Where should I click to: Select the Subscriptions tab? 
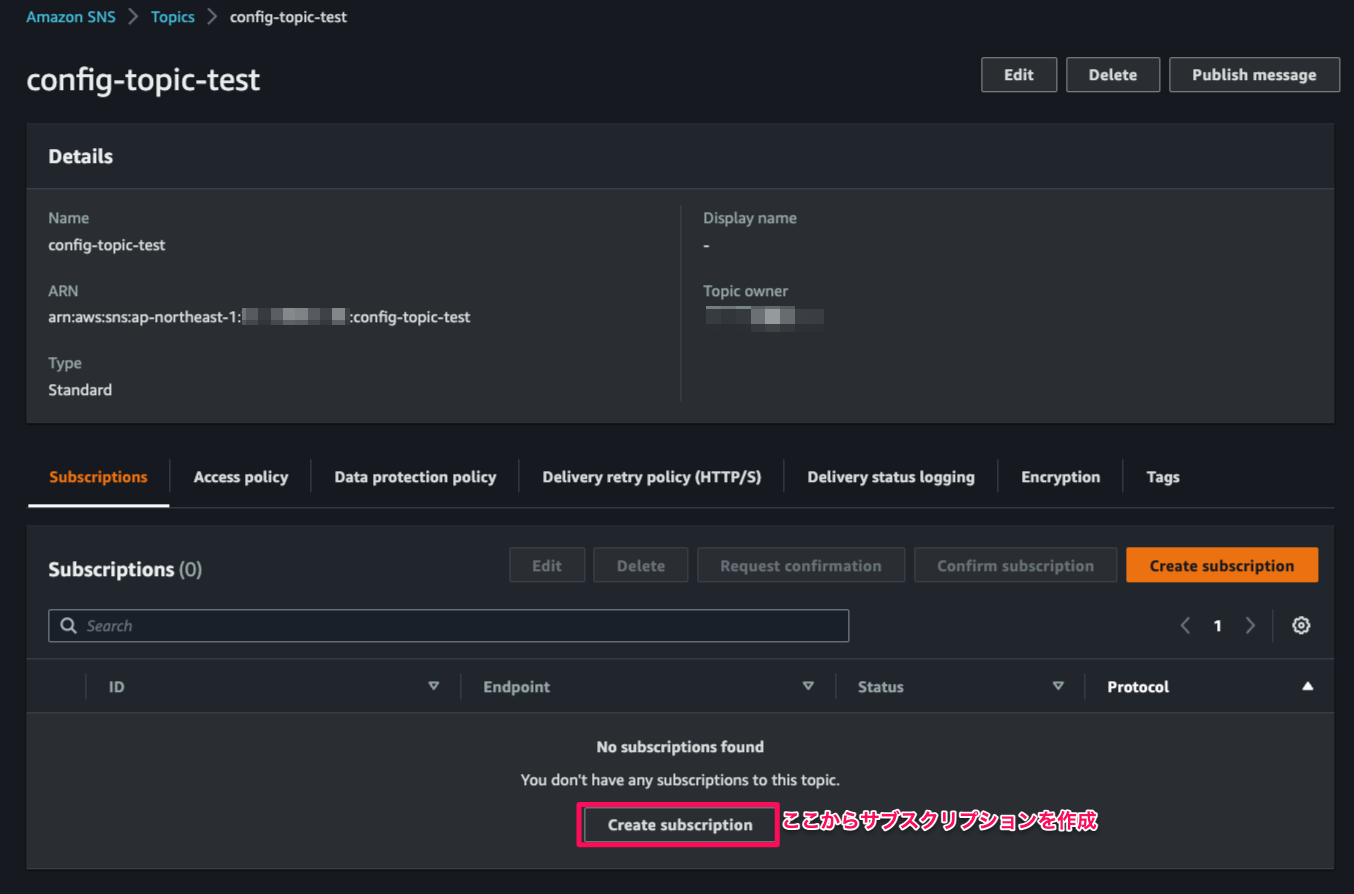pyautogui.click(x=98, y=477)
